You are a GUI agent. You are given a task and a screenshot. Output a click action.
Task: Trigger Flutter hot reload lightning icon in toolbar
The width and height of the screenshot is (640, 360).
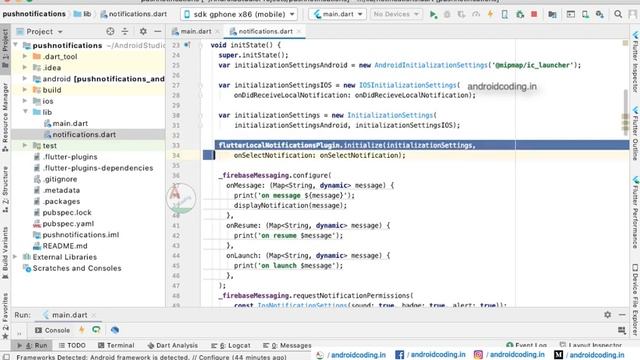[x=490, y=14]
